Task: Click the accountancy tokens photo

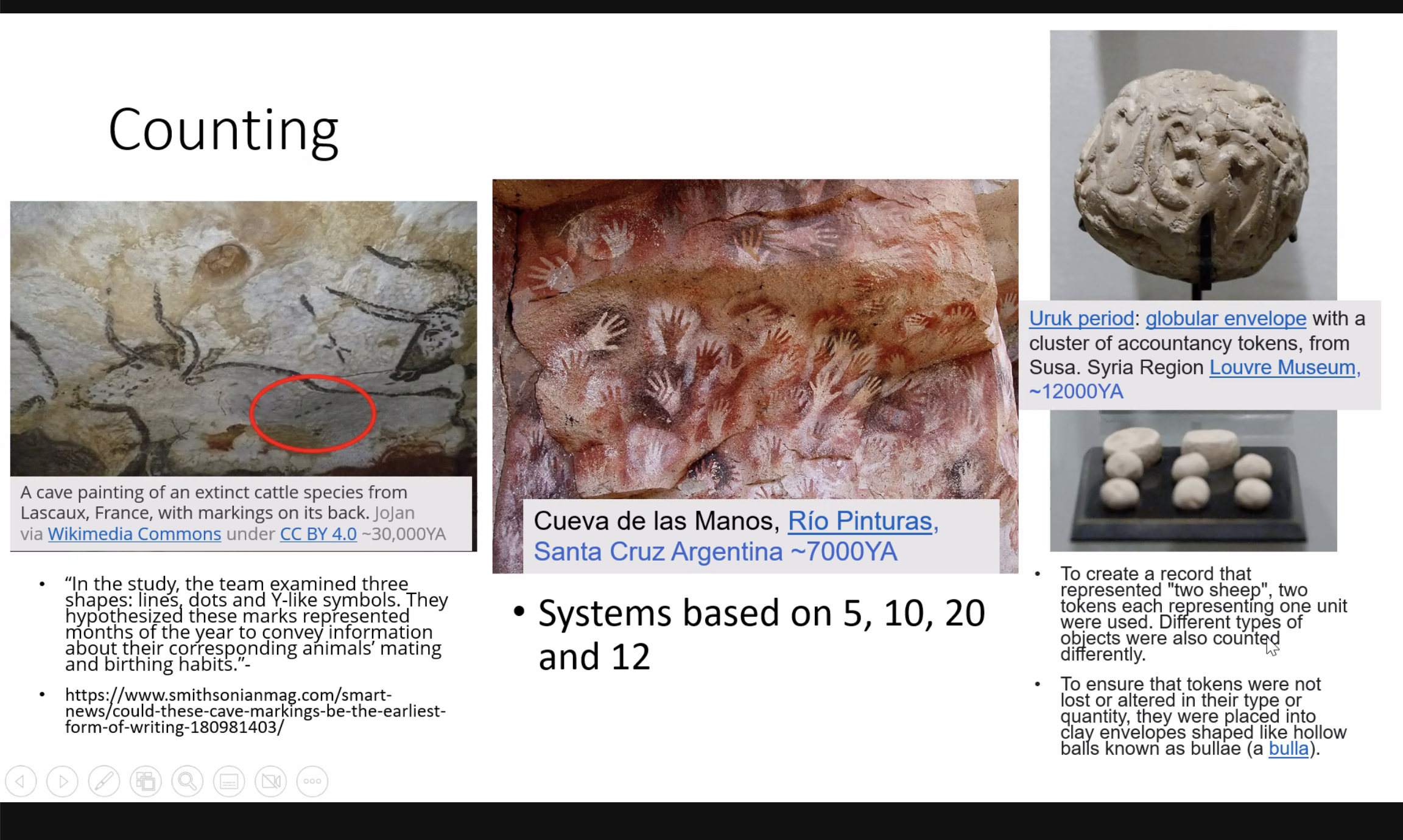Action: pos(1192,481)
